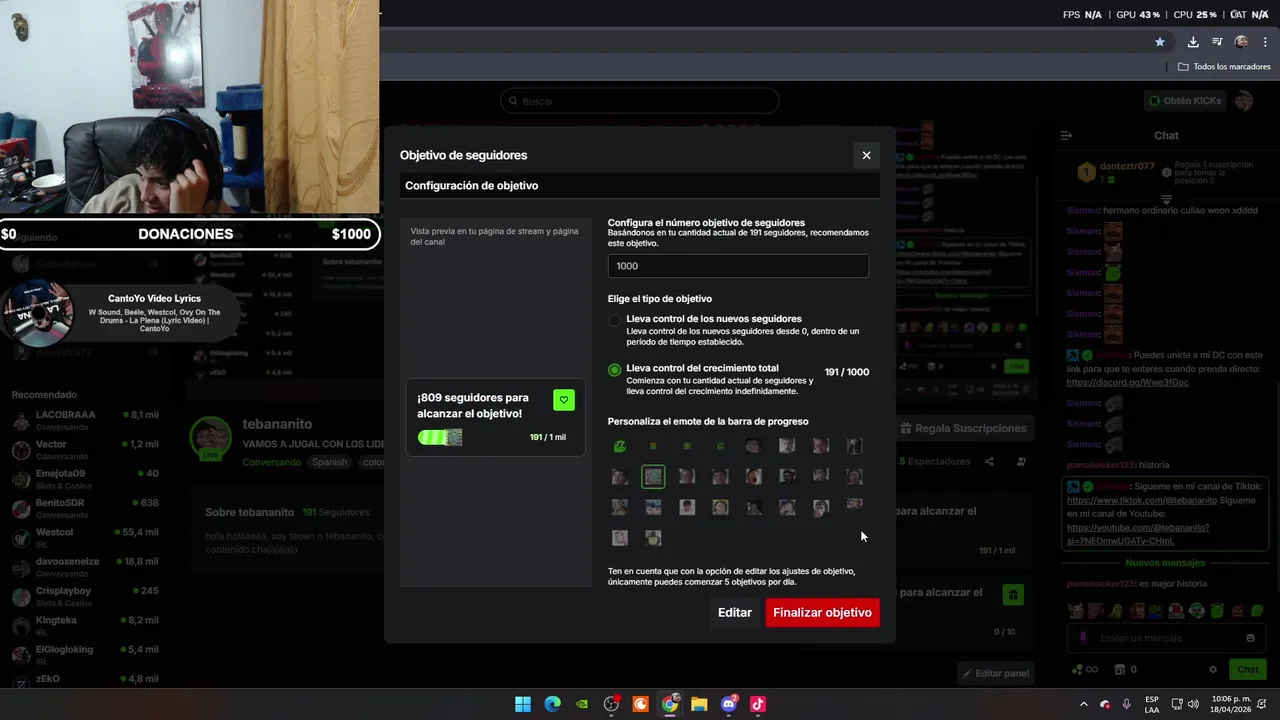Open 'Todos los marcadores' bookmarks folder
The width and height of the screenshot is (1280, 720).
click(1224, 67)
